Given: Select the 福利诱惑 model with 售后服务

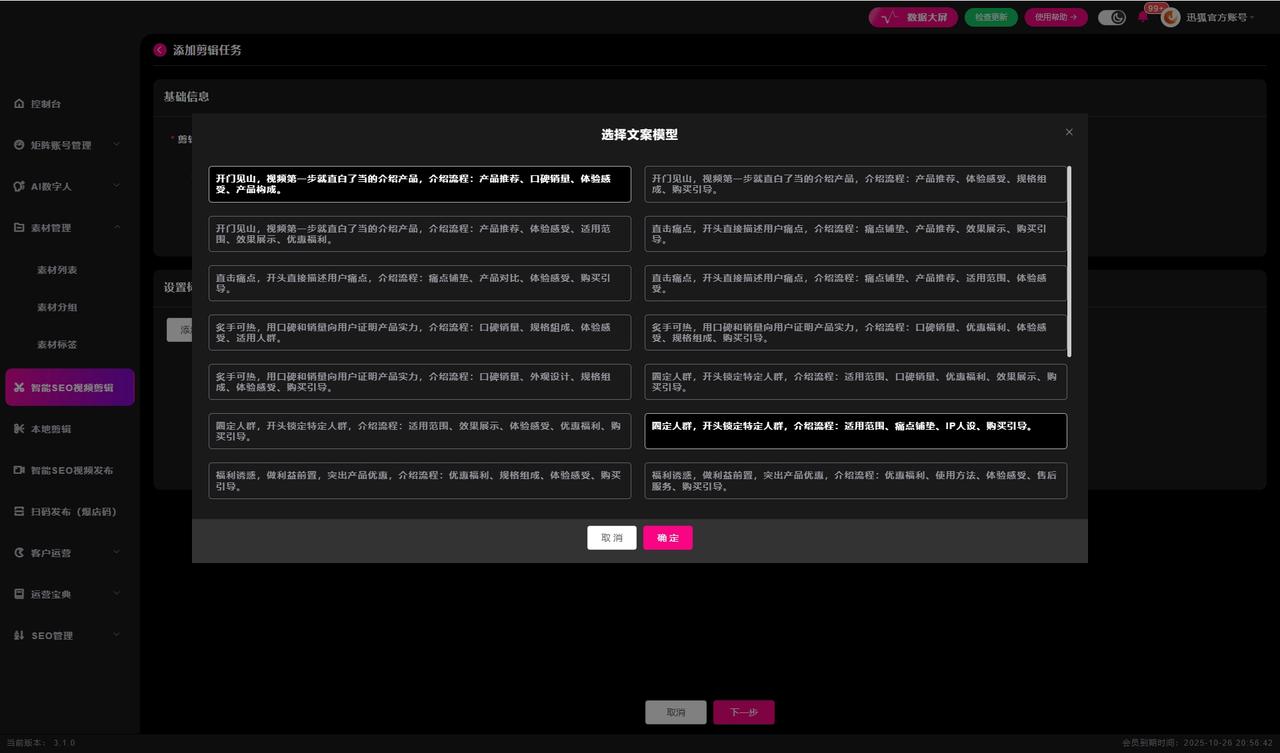Looking at the screenshot, I should point(855,481).
